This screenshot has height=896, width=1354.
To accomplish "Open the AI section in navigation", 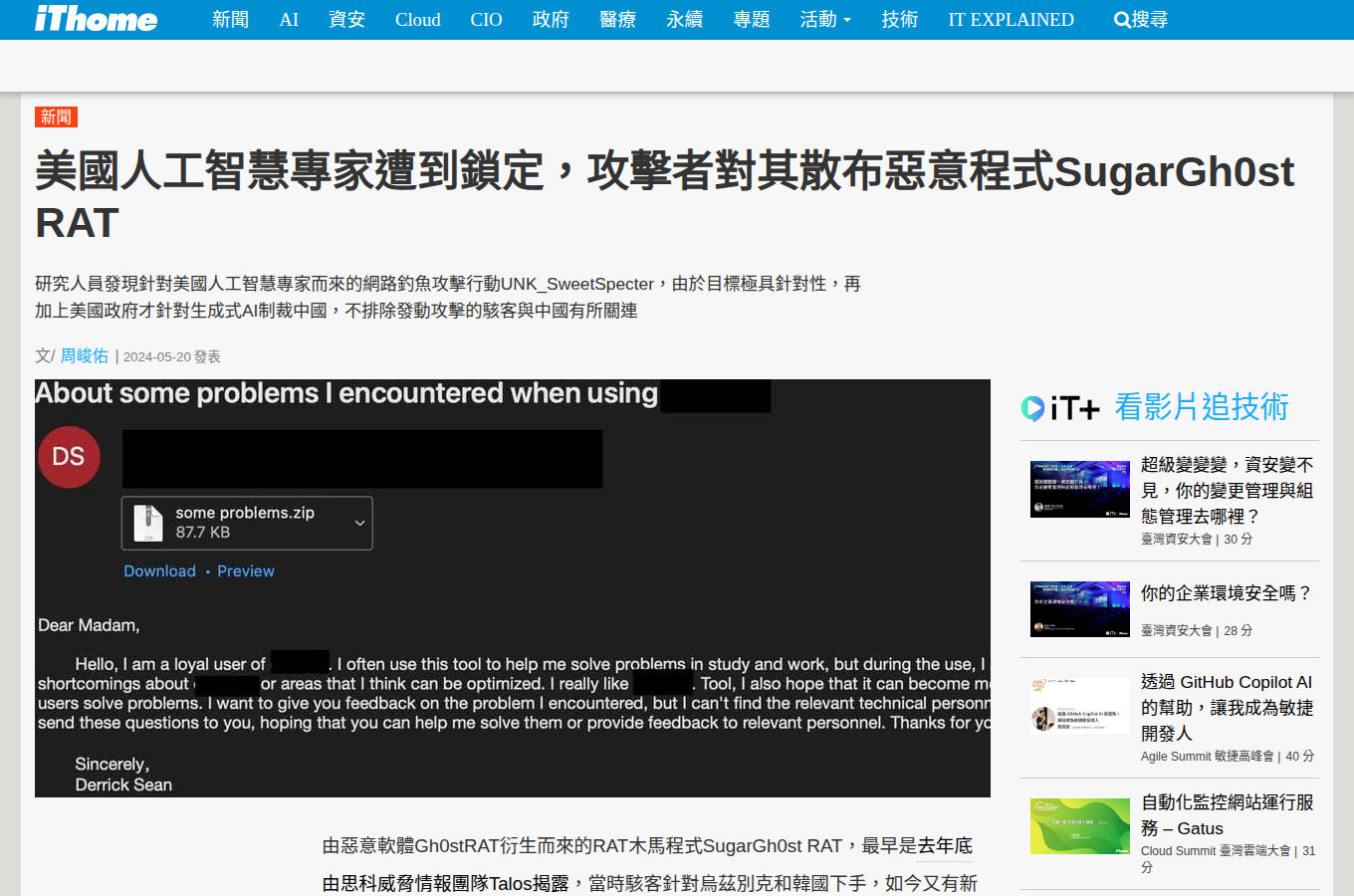I will 289,20.
